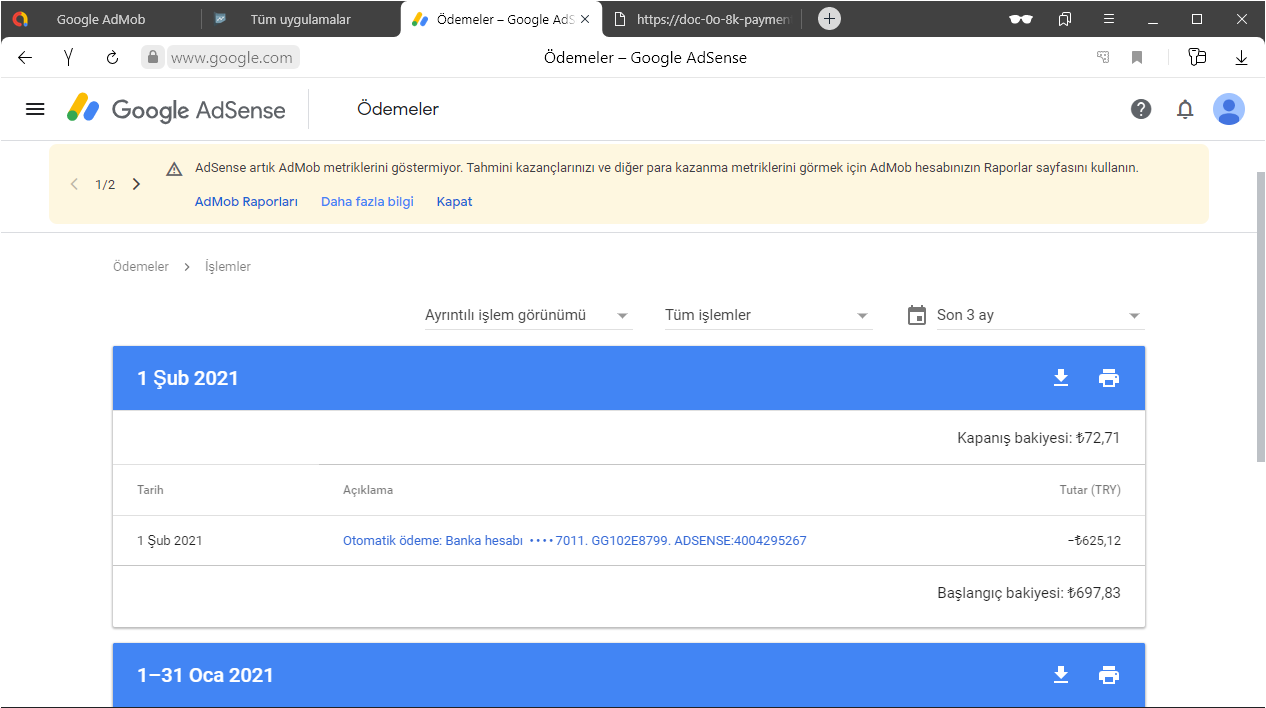This screenshot has width=1266, height=708.
Task: Click the 1 Şub 2021 section header
Action: tap(629, 378)
